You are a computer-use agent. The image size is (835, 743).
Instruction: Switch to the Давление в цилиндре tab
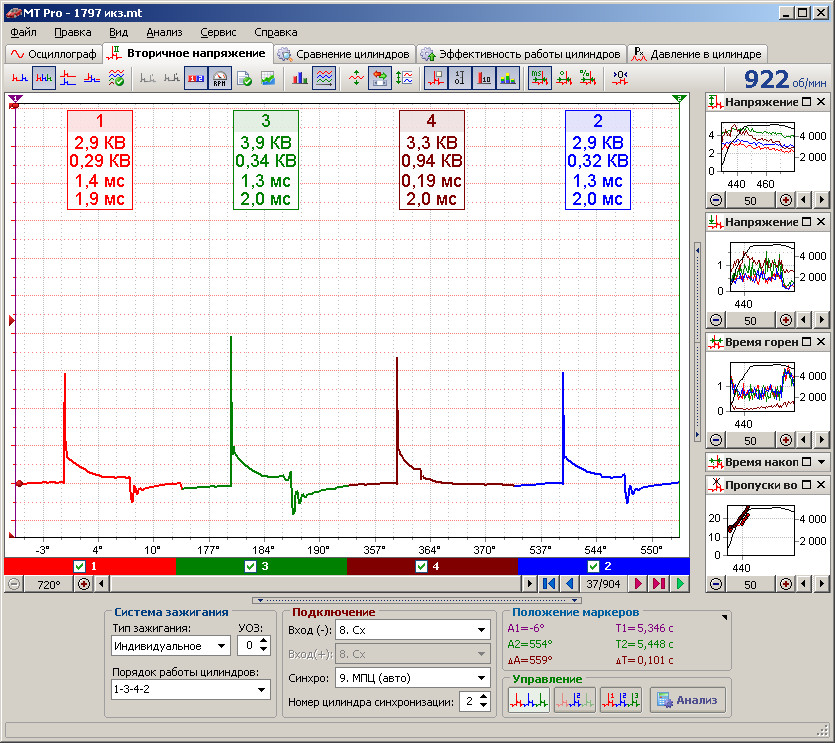[698, 54]
